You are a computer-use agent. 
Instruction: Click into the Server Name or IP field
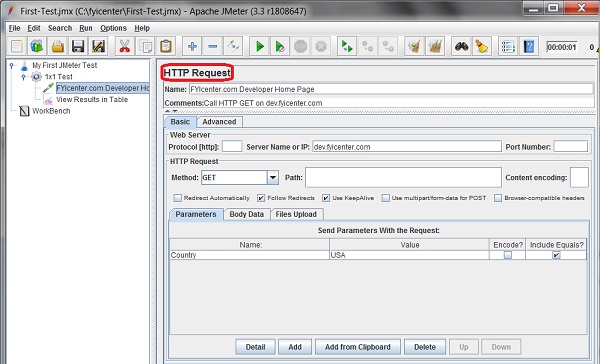[x=407, y=147]
